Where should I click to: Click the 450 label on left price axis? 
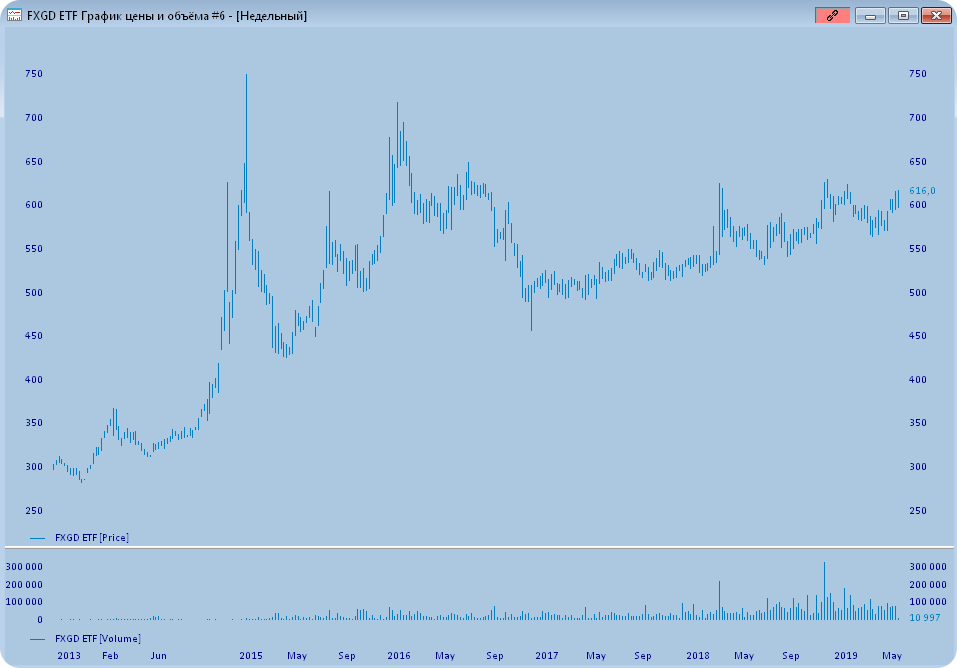point(34,335)
